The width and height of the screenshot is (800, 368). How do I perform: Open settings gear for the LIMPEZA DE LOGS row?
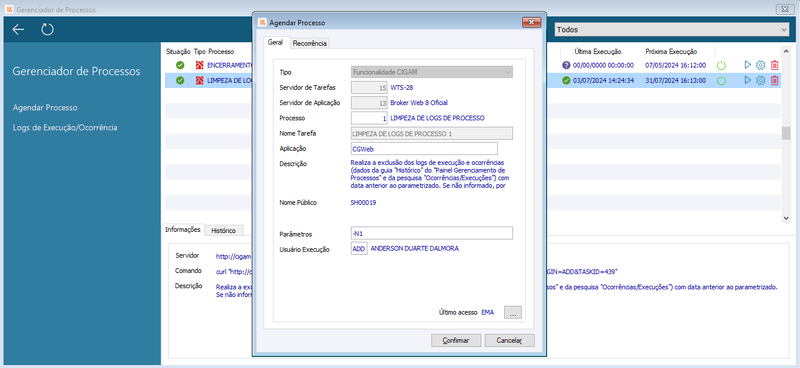coord(760,80)
